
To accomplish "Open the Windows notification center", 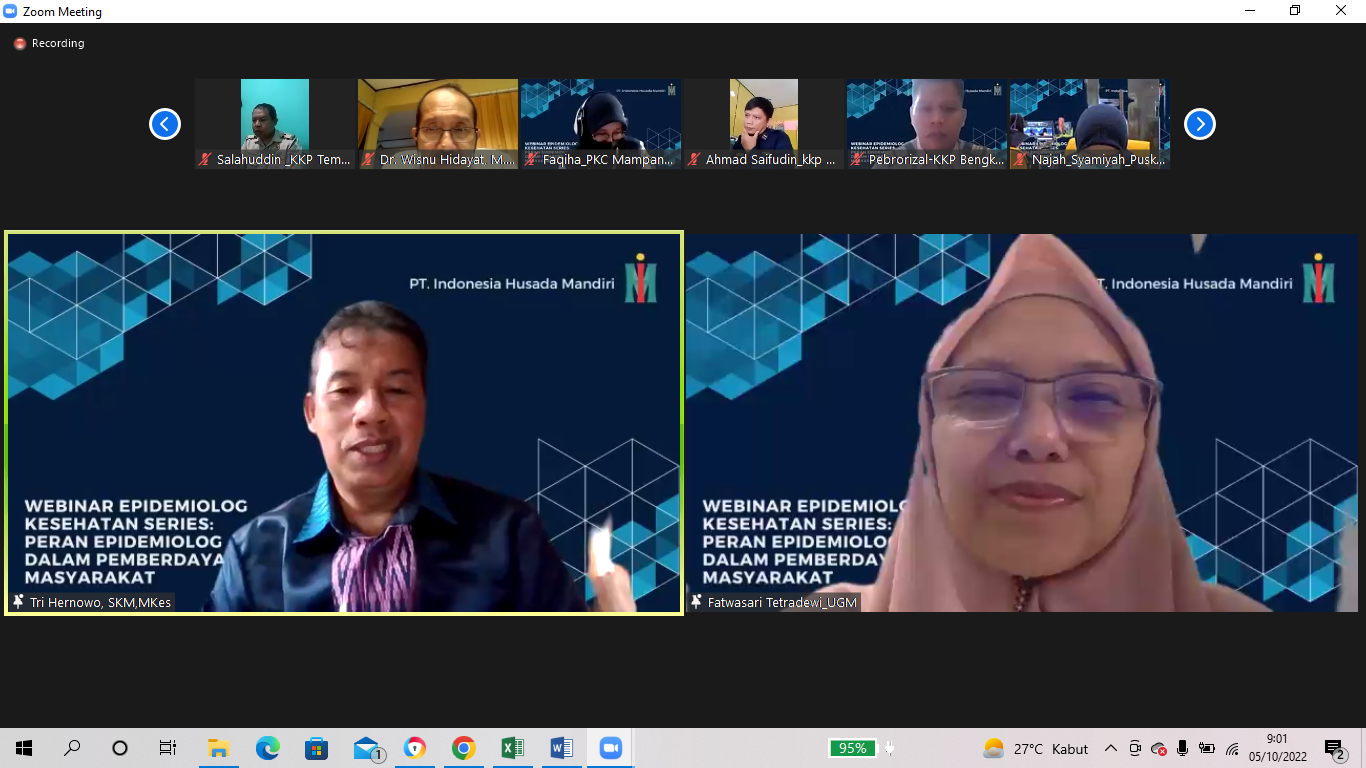I will [1334, 748].
